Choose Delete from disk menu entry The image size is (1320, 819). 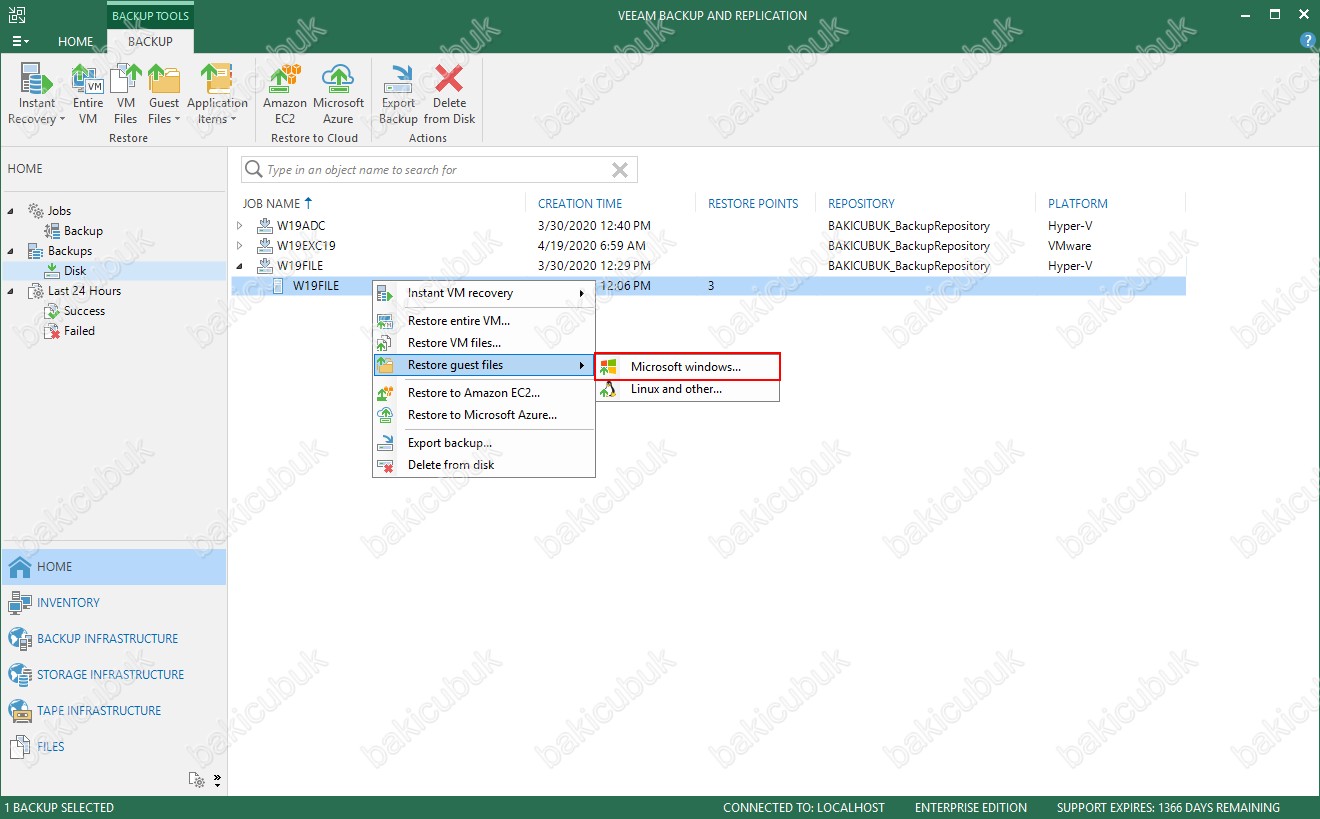pos(484,465)
